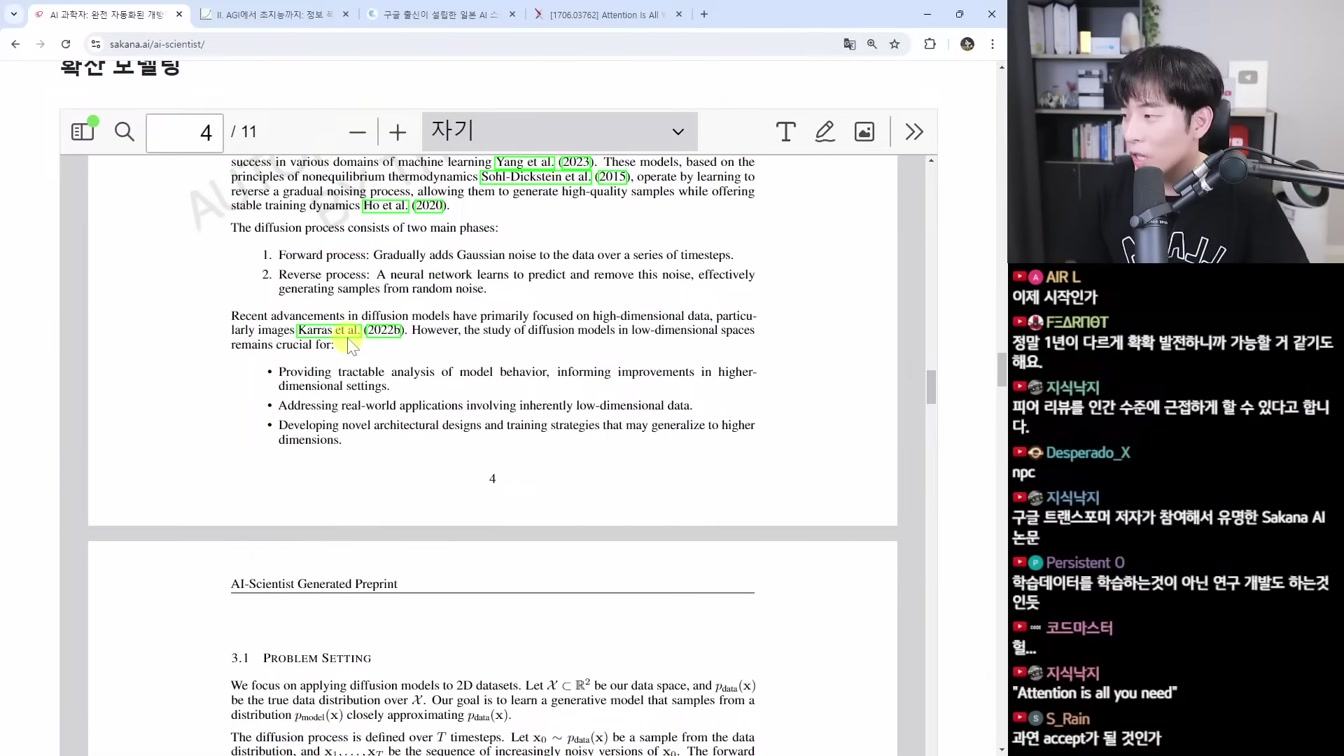
Task: Click the page number input field
Action: 184,132
